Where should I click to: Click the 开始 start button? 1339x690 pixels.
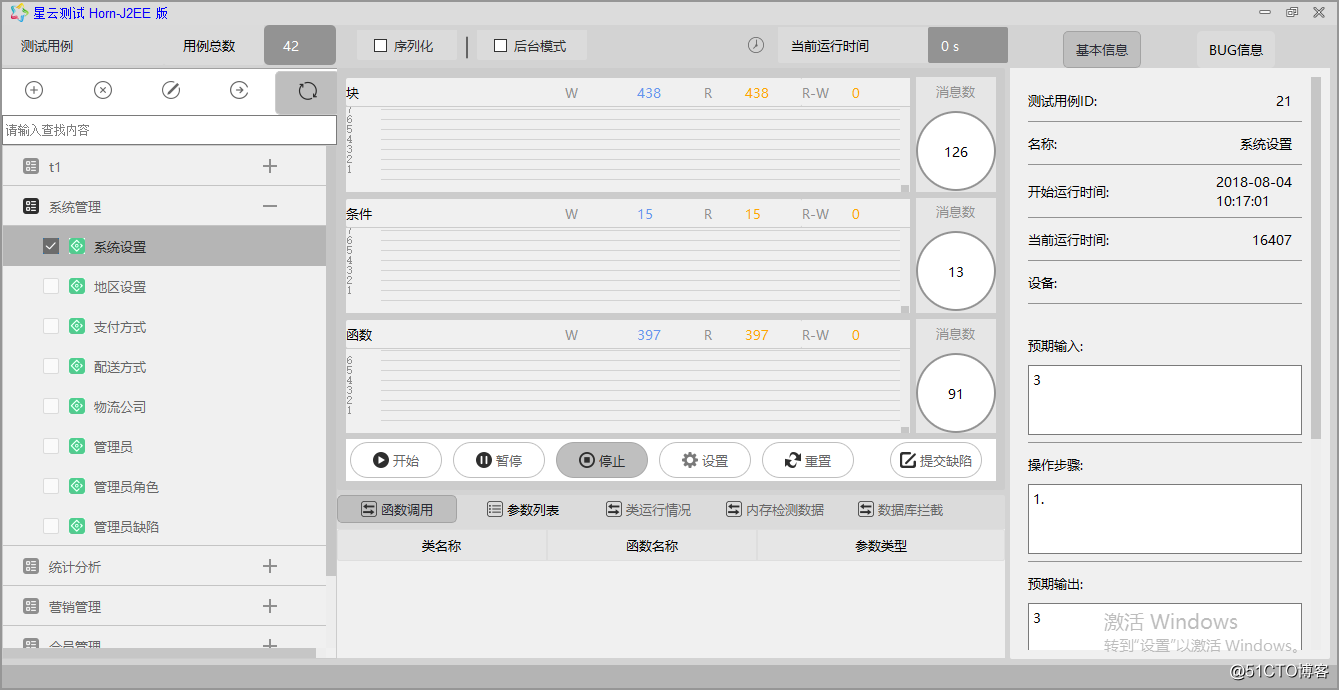pos(396,460)
